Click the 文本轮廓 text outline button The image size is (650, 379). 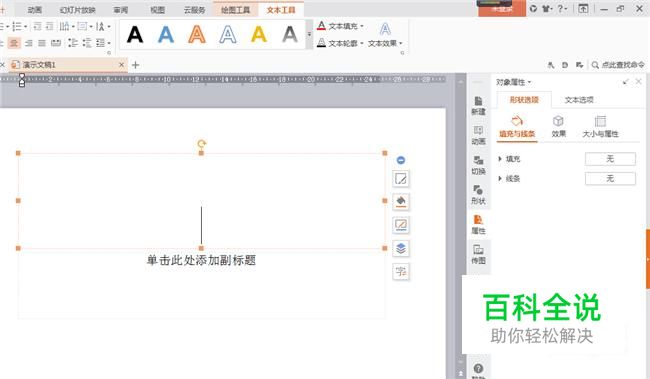pyautogui.click(x=337, y=43)
